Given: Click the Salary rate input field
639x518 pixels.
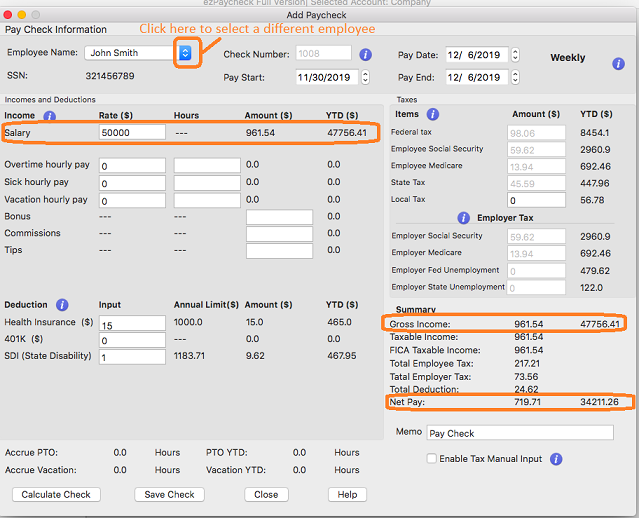Looking at the screenshot, I should pos(131,132).
